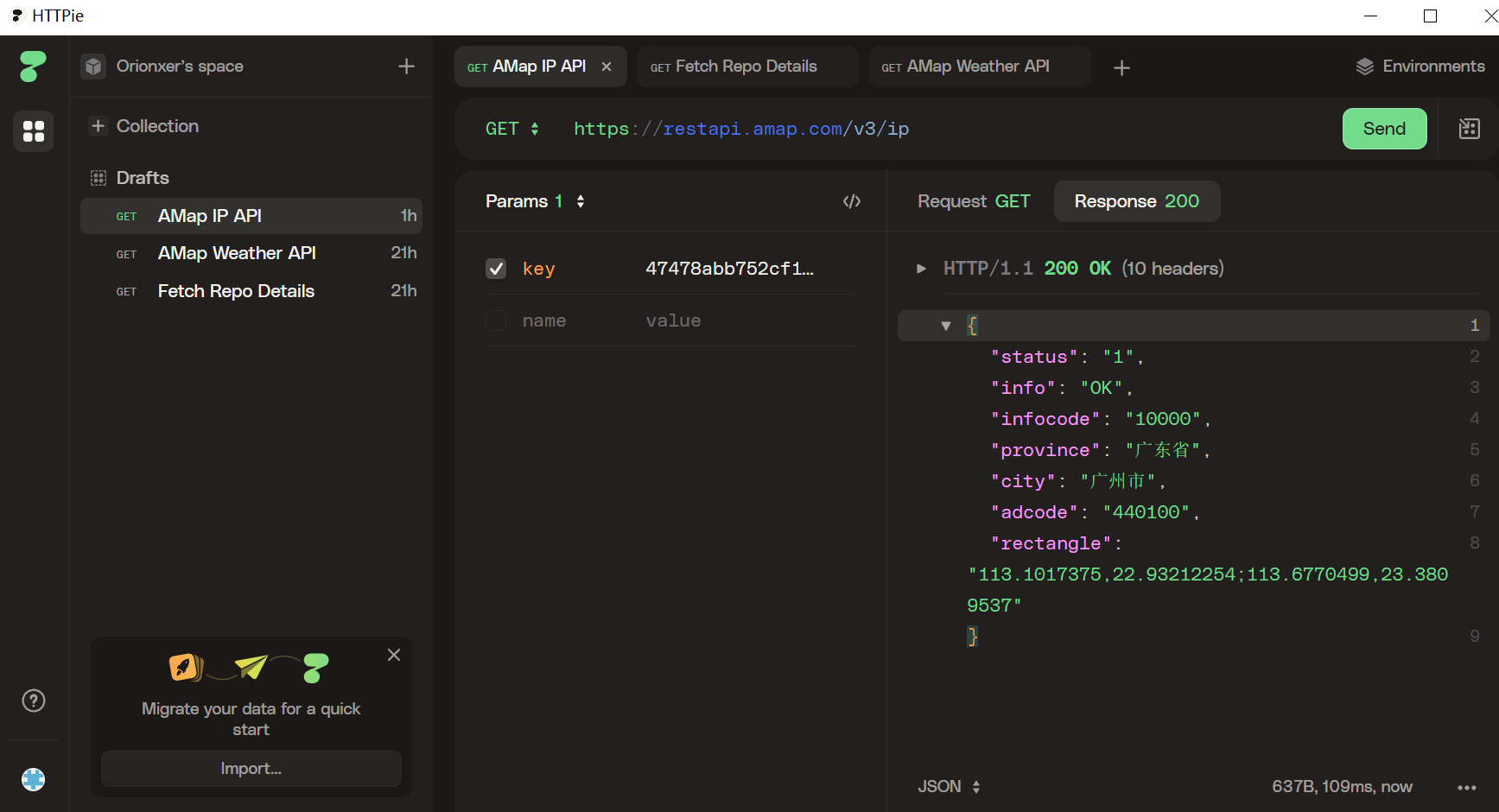Viewport: 1499px width, 812px height.
Task: Open AMap Weather API draft in sidebar
Action: pyautogui.click(x=251, y=253)
